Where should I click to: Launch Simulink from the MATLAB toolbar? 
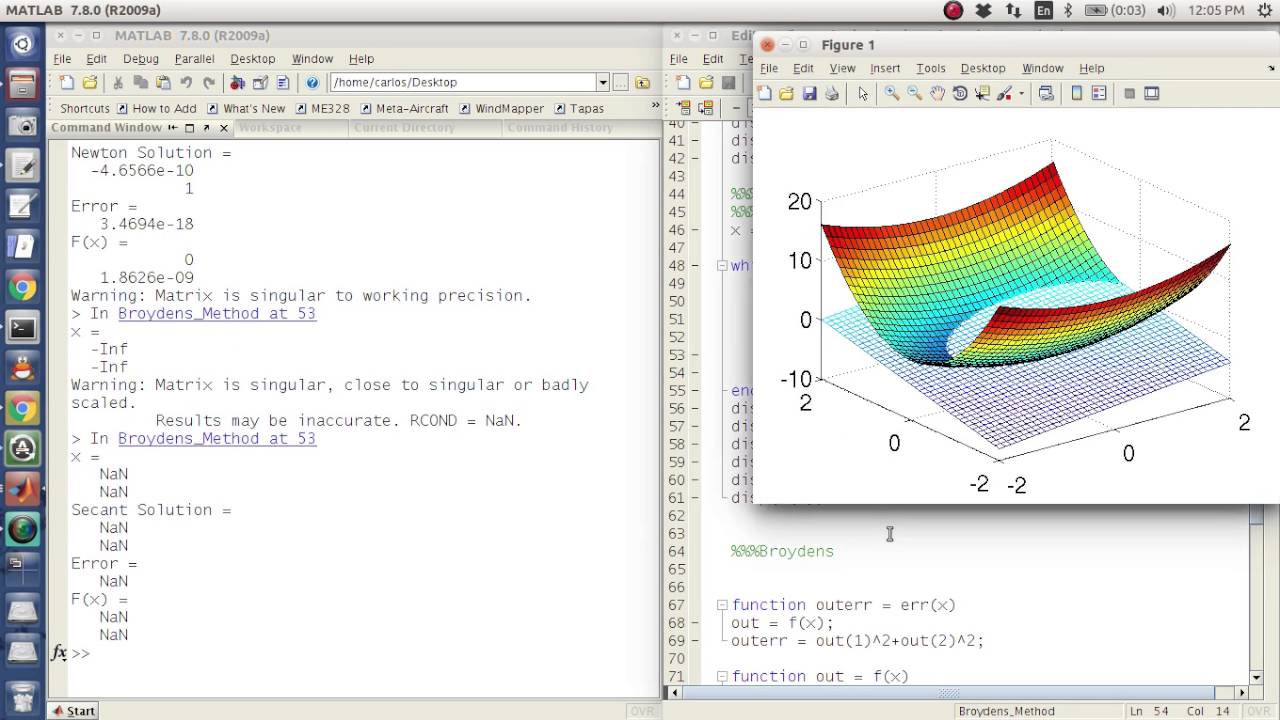(x=238, y=83)
